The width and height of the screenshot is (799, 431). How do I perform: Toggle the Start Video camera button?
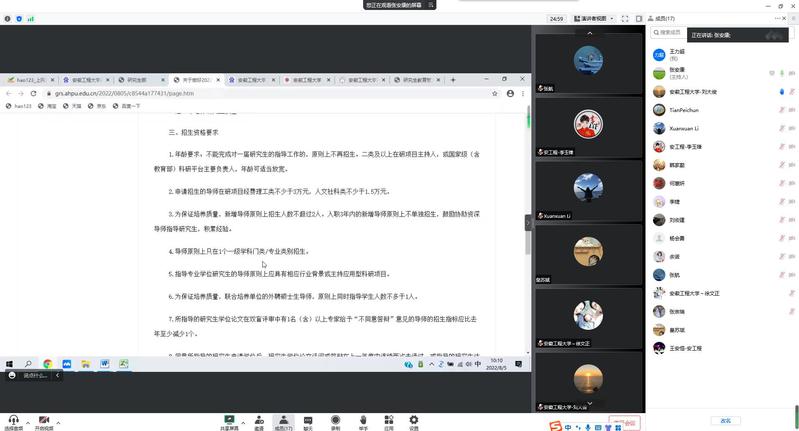click(44, 421)
